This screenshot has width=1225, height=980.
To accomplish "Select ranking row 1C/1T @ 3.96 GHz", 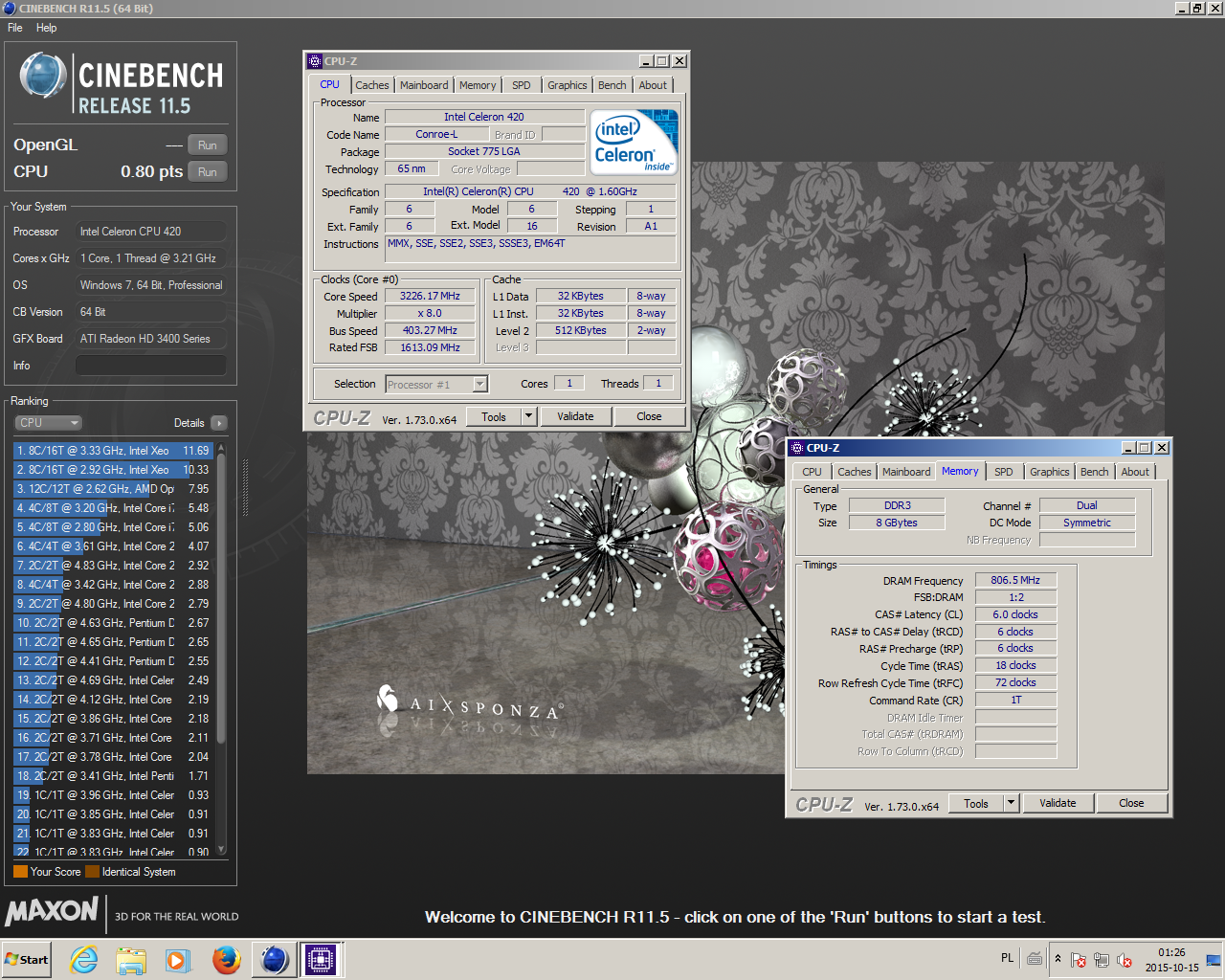I will (x=113, y=794).
